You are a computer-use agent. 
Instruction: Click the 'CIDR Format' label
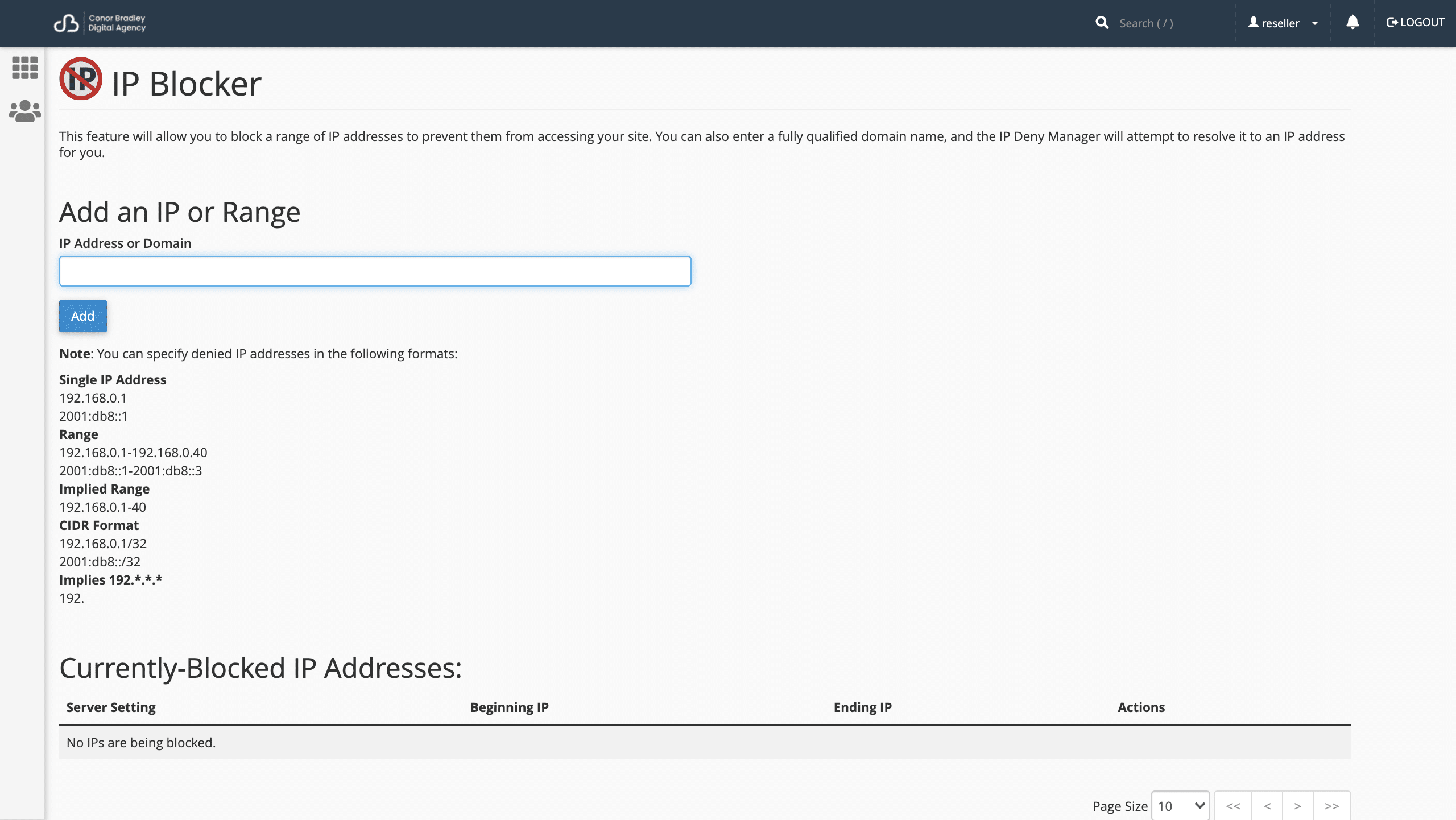(x=99, y=525)
